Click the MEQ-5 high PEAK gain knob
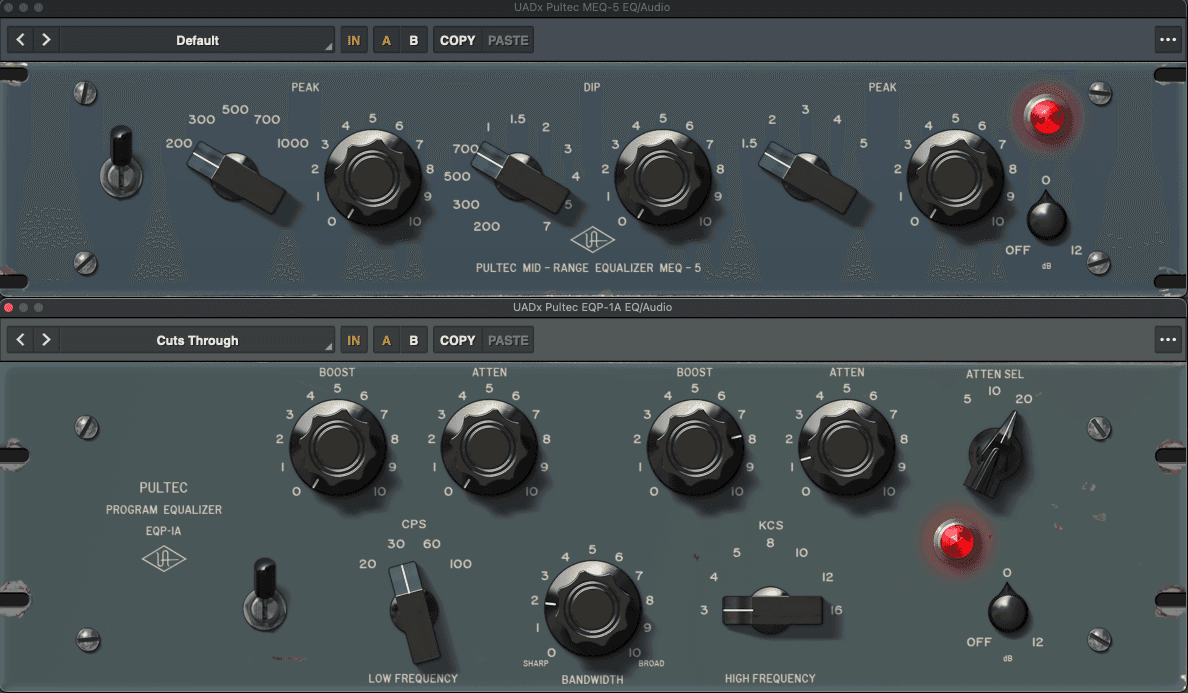The width and height of the screenshot is (1188, 693). pos(955,176)
